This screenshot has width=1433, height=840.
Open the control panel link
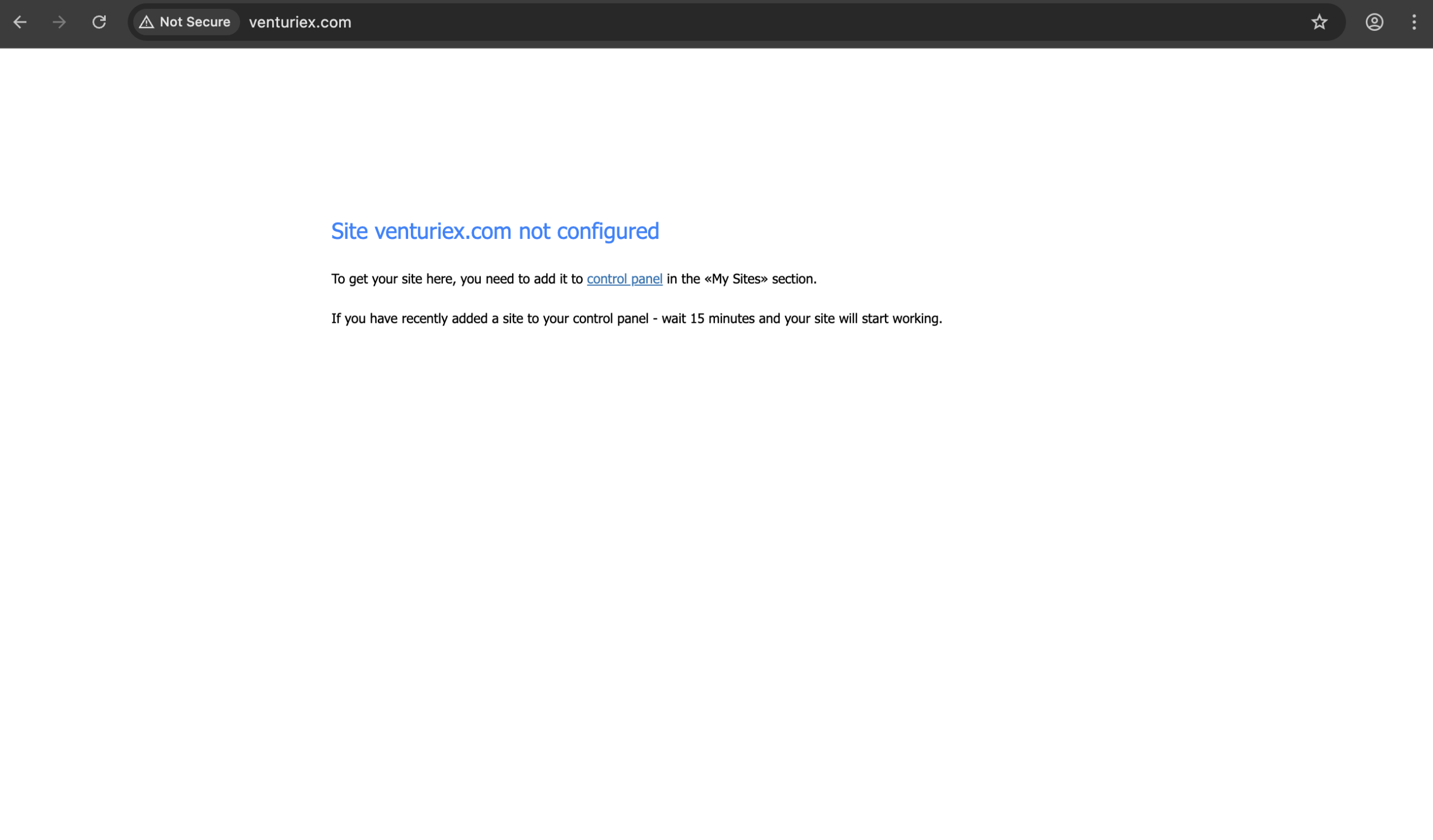[x=624, y=279]
